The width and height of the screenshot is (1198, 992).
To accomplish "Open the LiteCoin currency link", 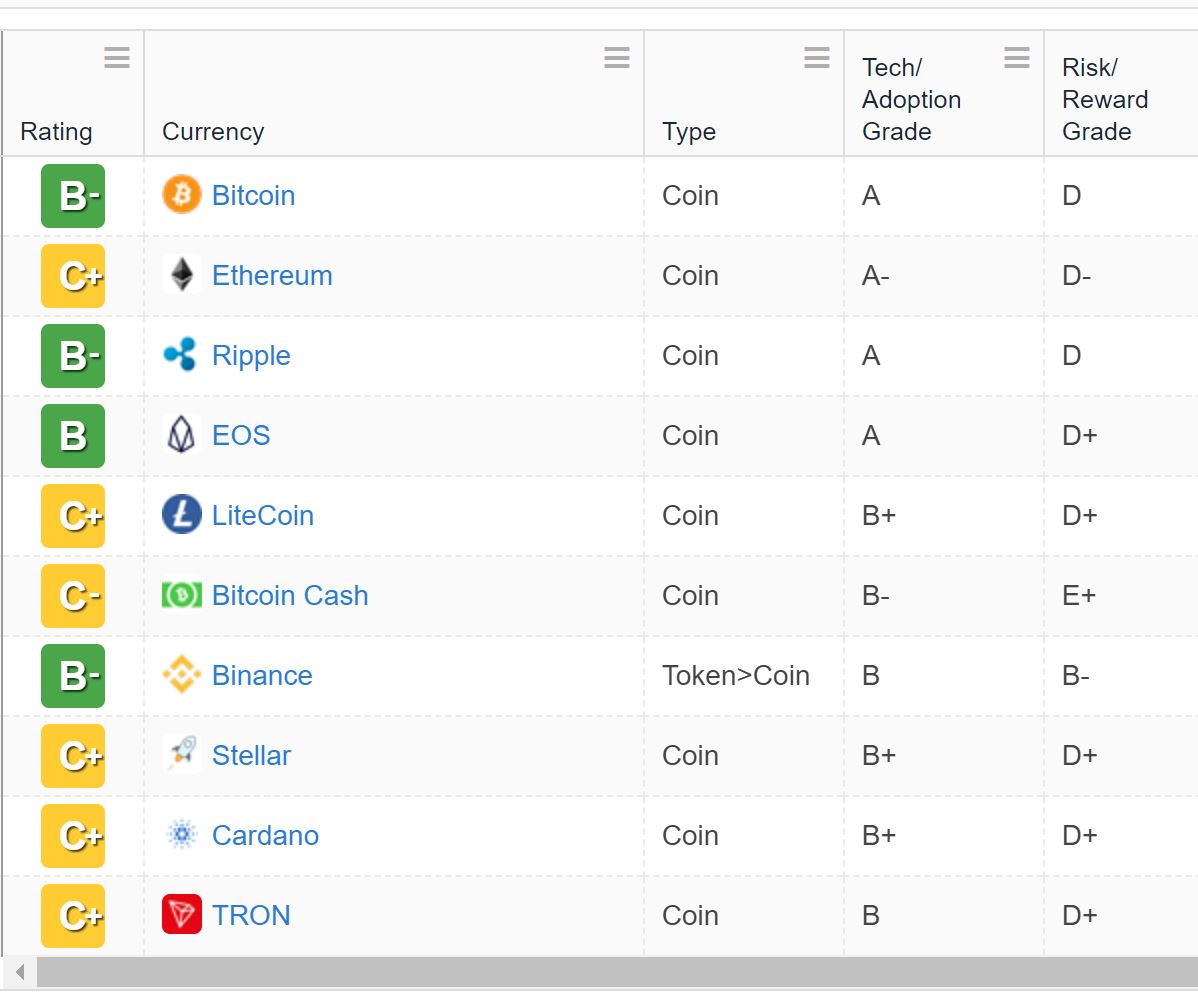I will point(263,515).
